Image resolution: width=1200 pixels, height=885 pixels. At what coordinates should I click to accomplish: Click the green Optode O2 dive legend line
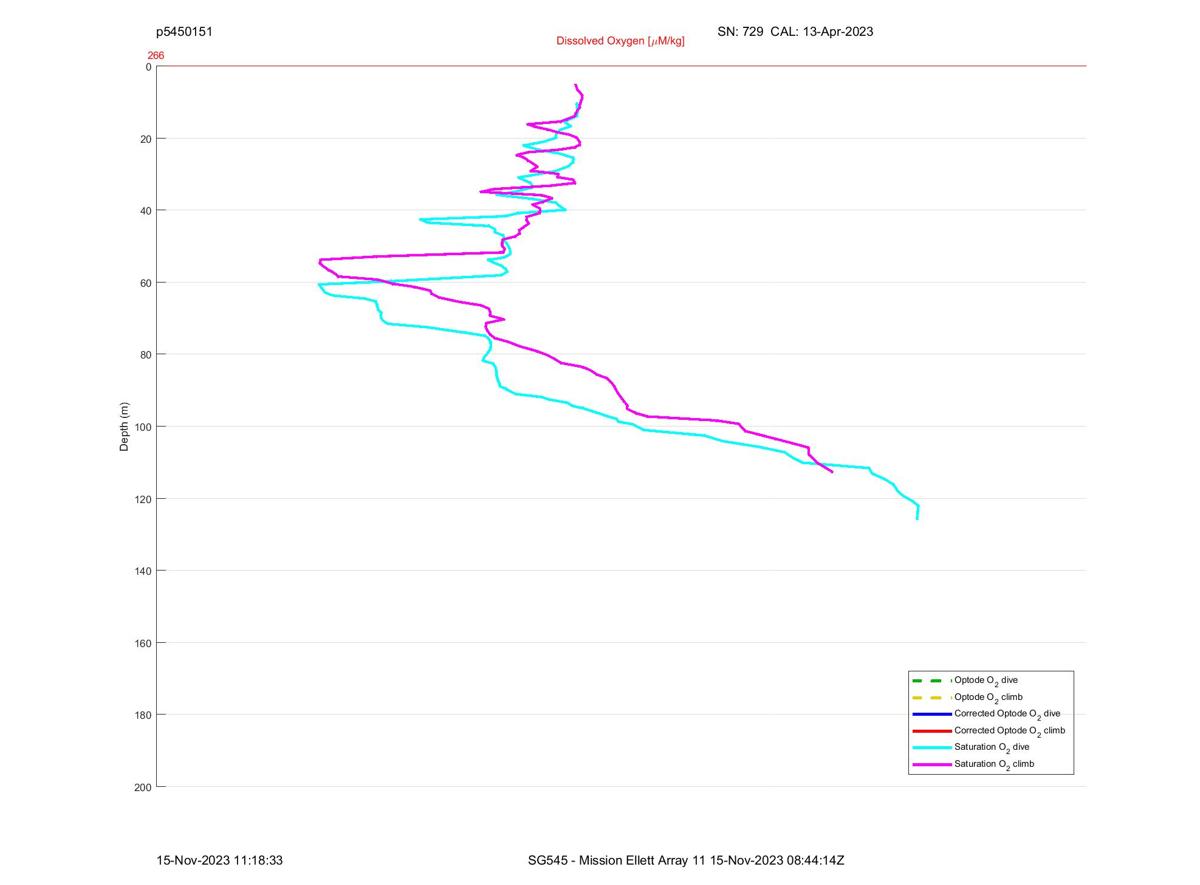[931, 680]
